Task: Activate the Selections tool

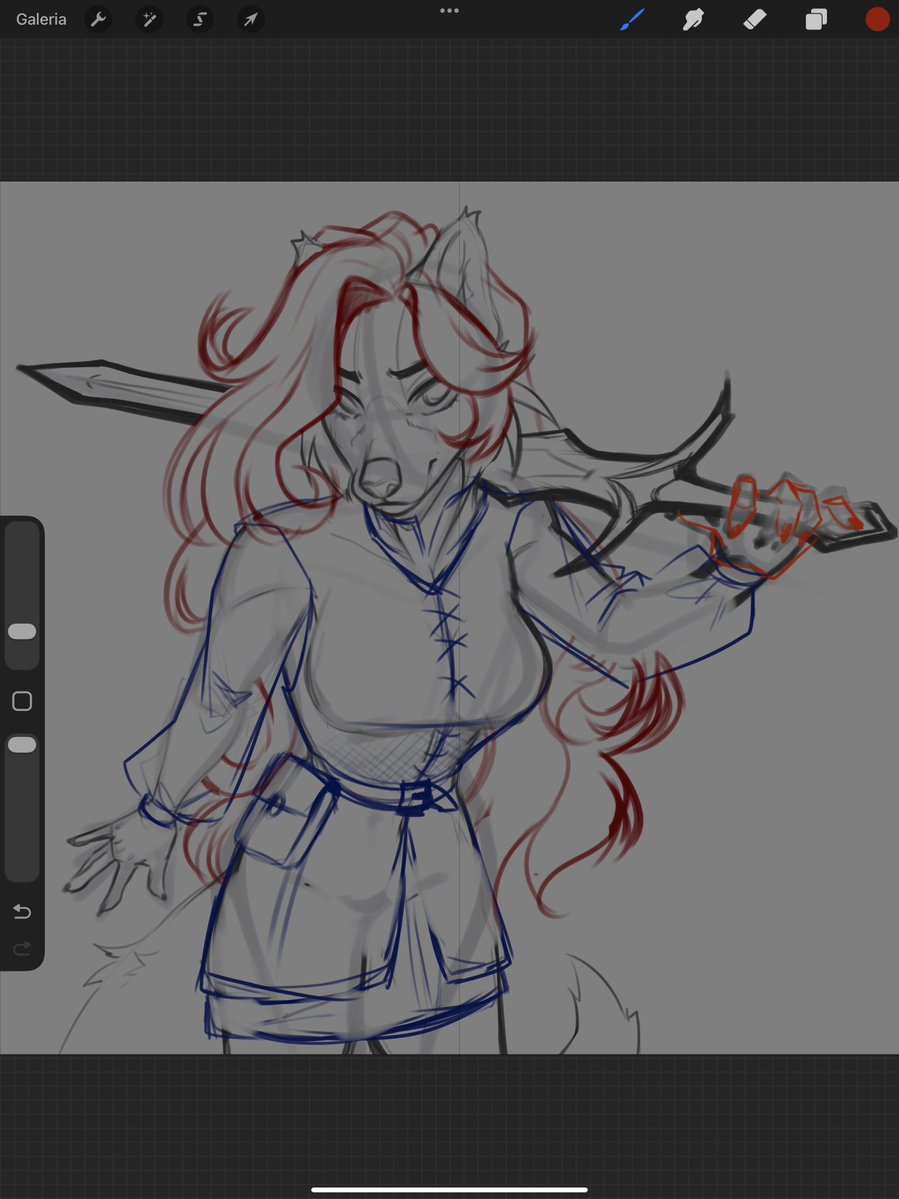Action: 199,19
